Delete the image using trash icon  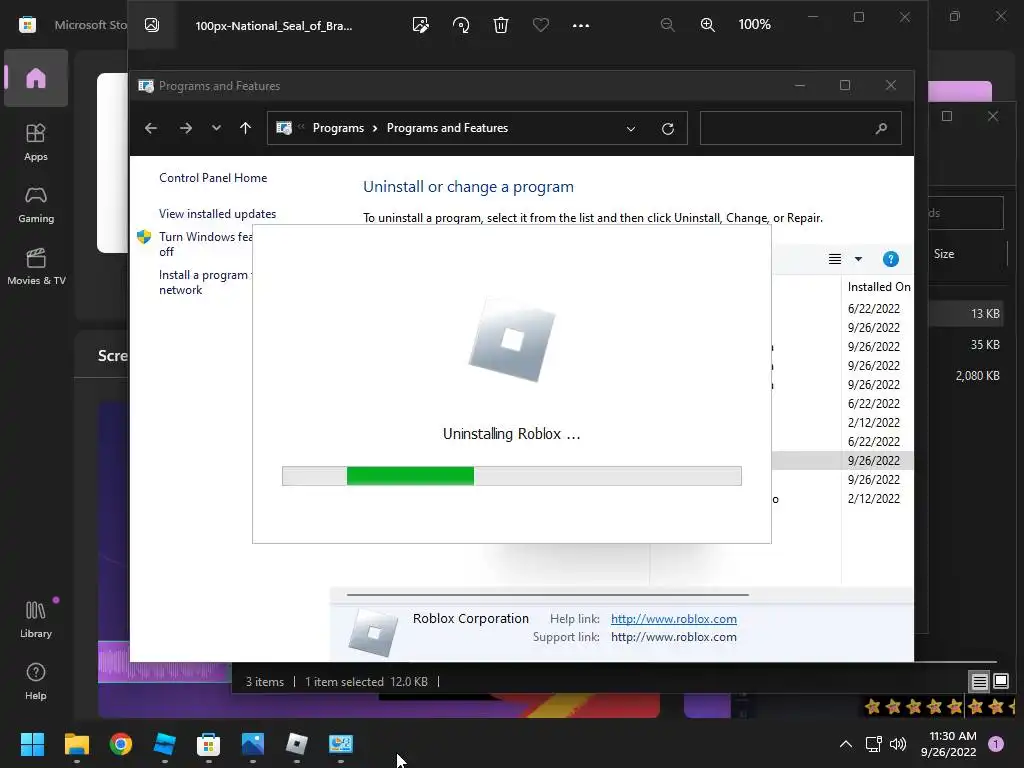coord(501,25)
